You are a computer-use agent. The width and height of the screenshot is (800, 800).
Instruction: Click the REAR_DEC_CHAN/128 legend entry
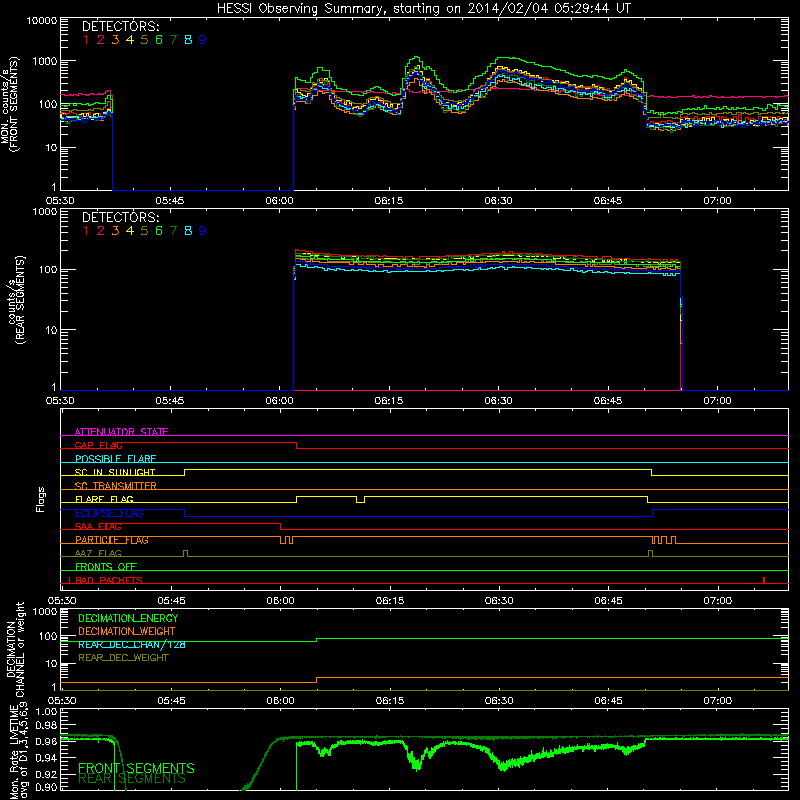pos(132,644)
